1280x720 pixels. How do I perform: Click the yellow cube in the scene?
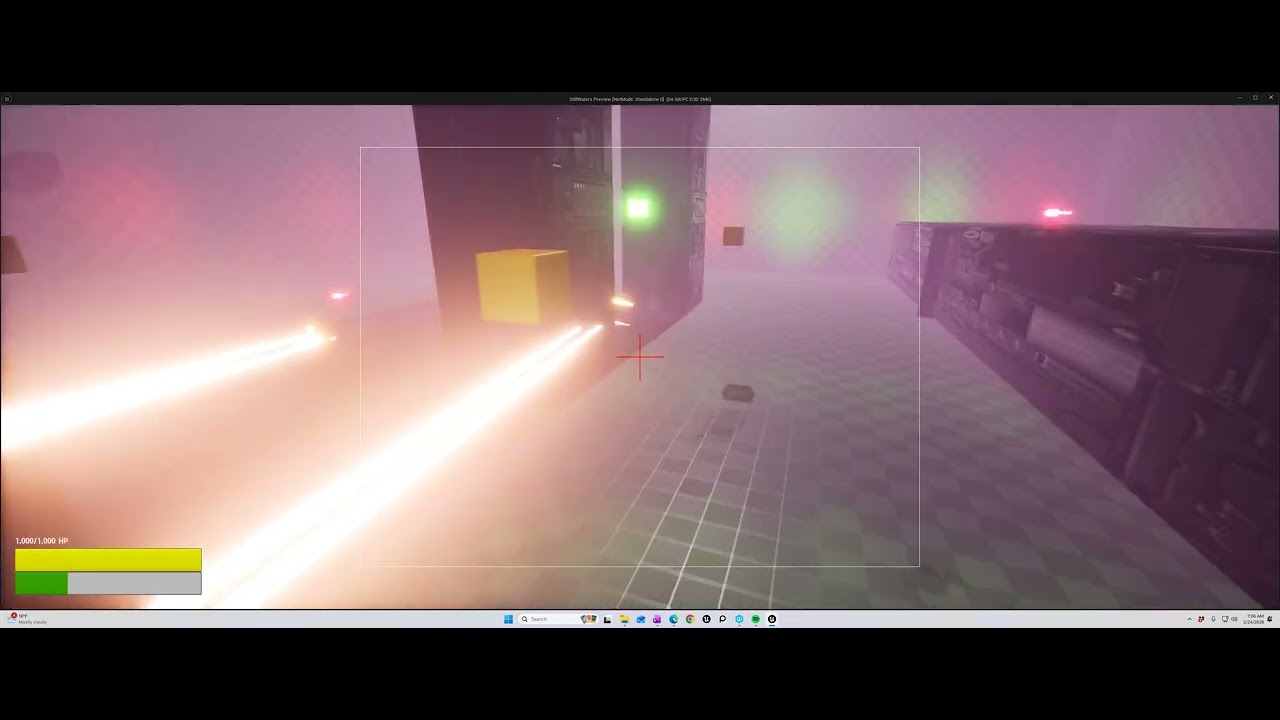(523, 286)
